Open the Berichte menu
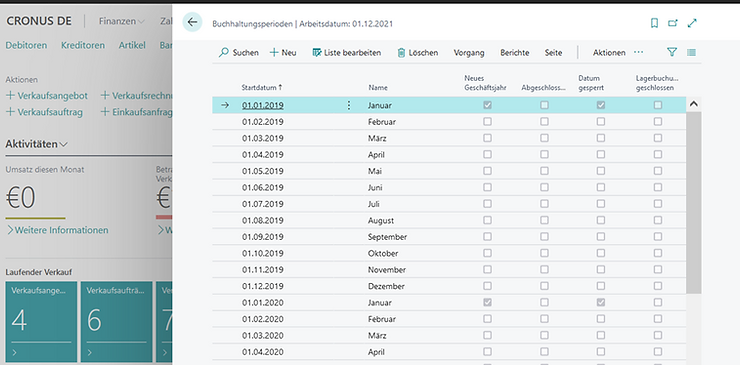Screen dimensions: 740x365 (x=515, y=53)
